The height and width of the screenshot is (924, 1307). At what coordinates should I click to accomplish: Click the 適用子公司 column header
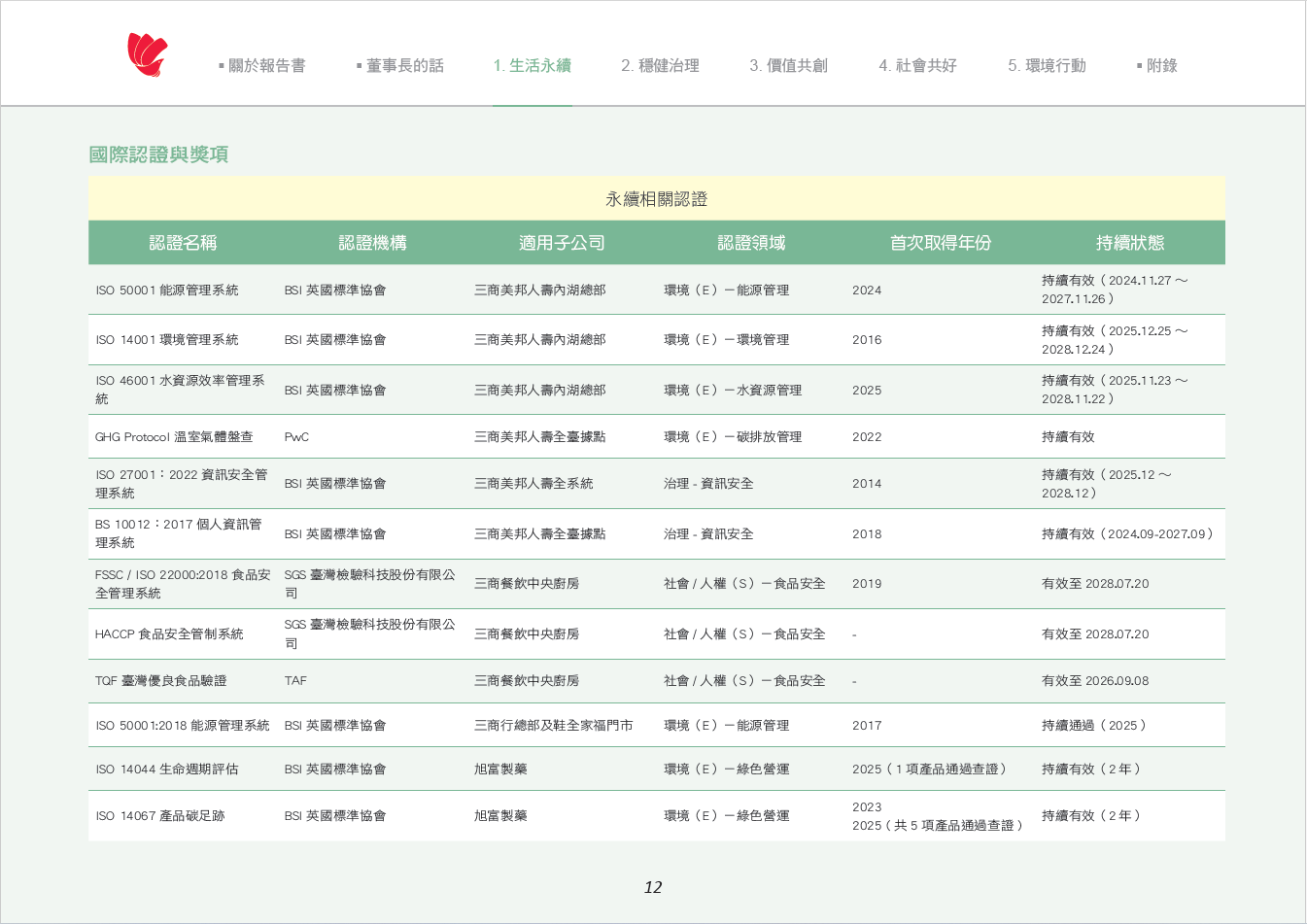(x=562, y=243)
